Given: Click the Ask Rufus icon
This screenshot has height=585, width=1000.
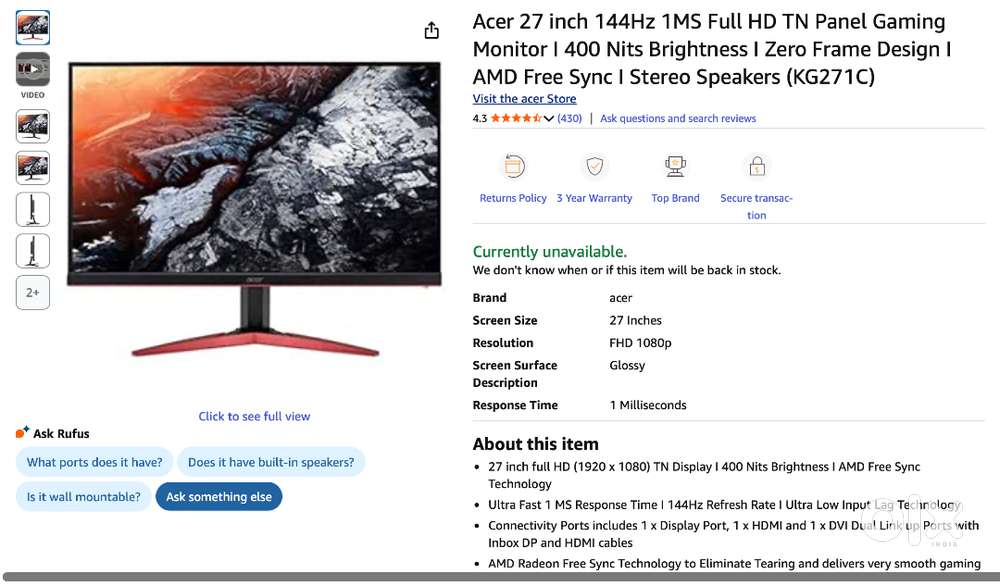Looking at the screenshot, I should [22, 433].
